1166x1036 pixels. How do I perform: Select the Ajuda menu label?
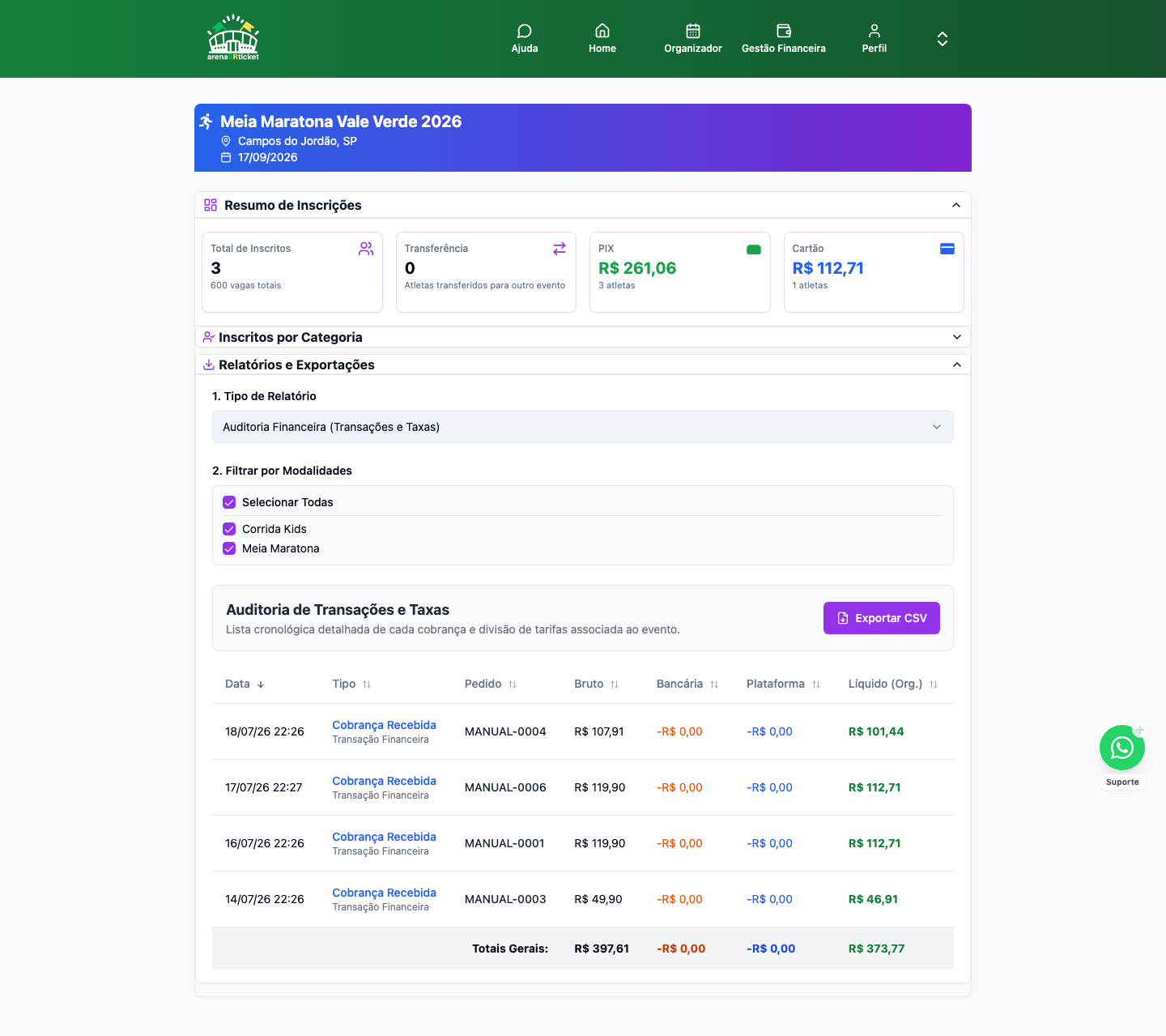[x=525, y=49]
